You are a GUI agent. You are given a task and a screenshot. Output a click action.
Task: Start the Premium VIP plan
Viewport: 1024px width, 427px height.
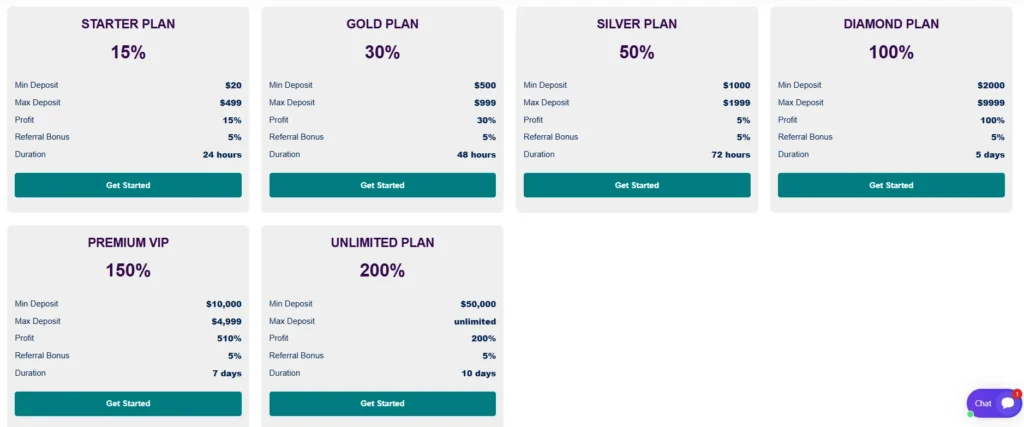[x=128, y=403]
